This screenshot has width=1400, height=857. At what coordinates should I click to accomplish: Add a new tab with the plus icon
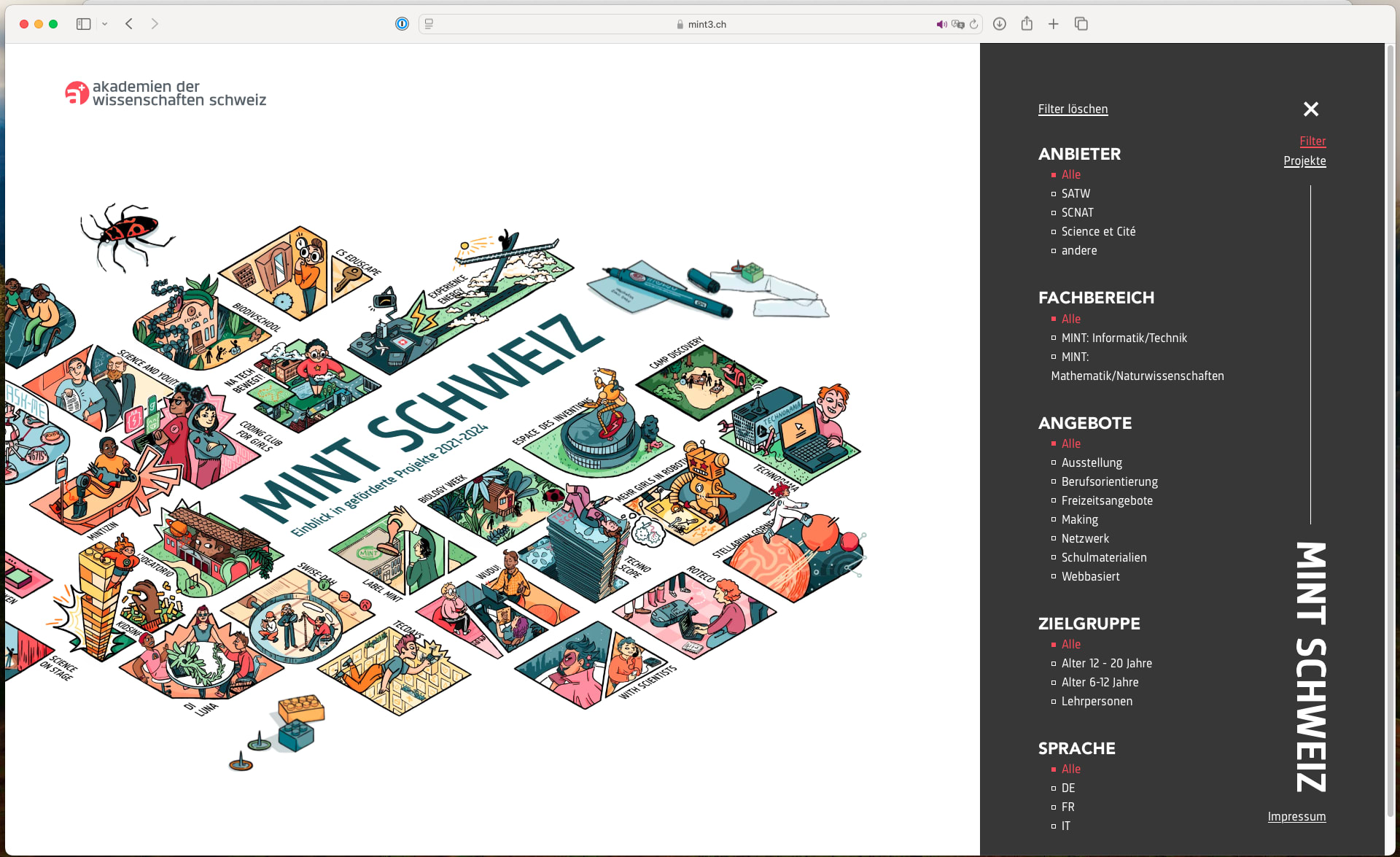coord(1054,24)
